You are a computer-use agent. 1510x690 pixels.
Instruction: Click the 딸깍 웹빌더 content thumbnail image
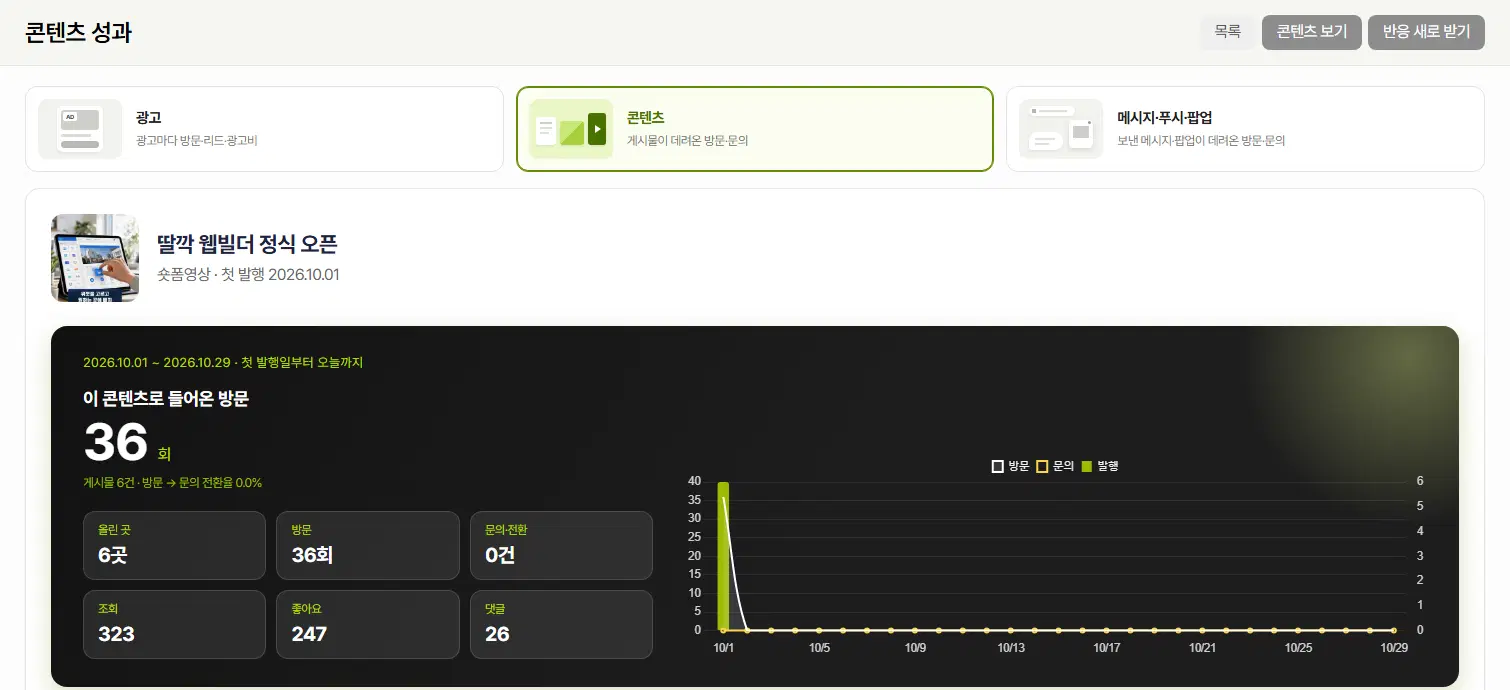pos(95,258)
